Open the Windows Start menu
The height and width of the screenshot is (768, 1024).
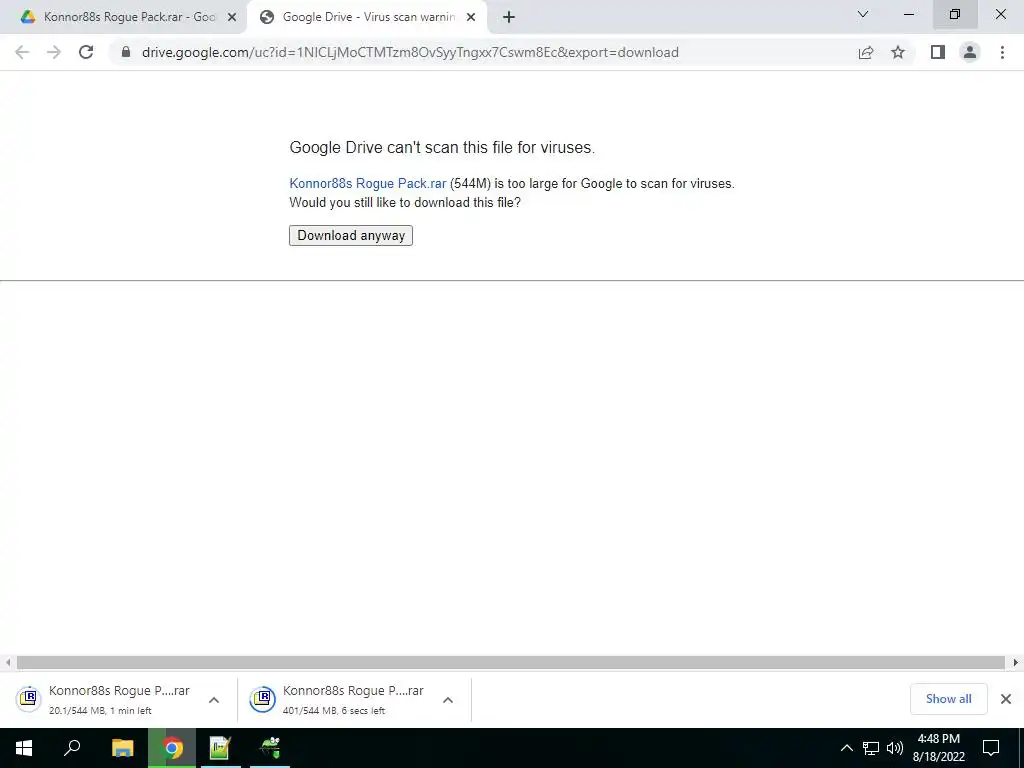coord(24,748)
